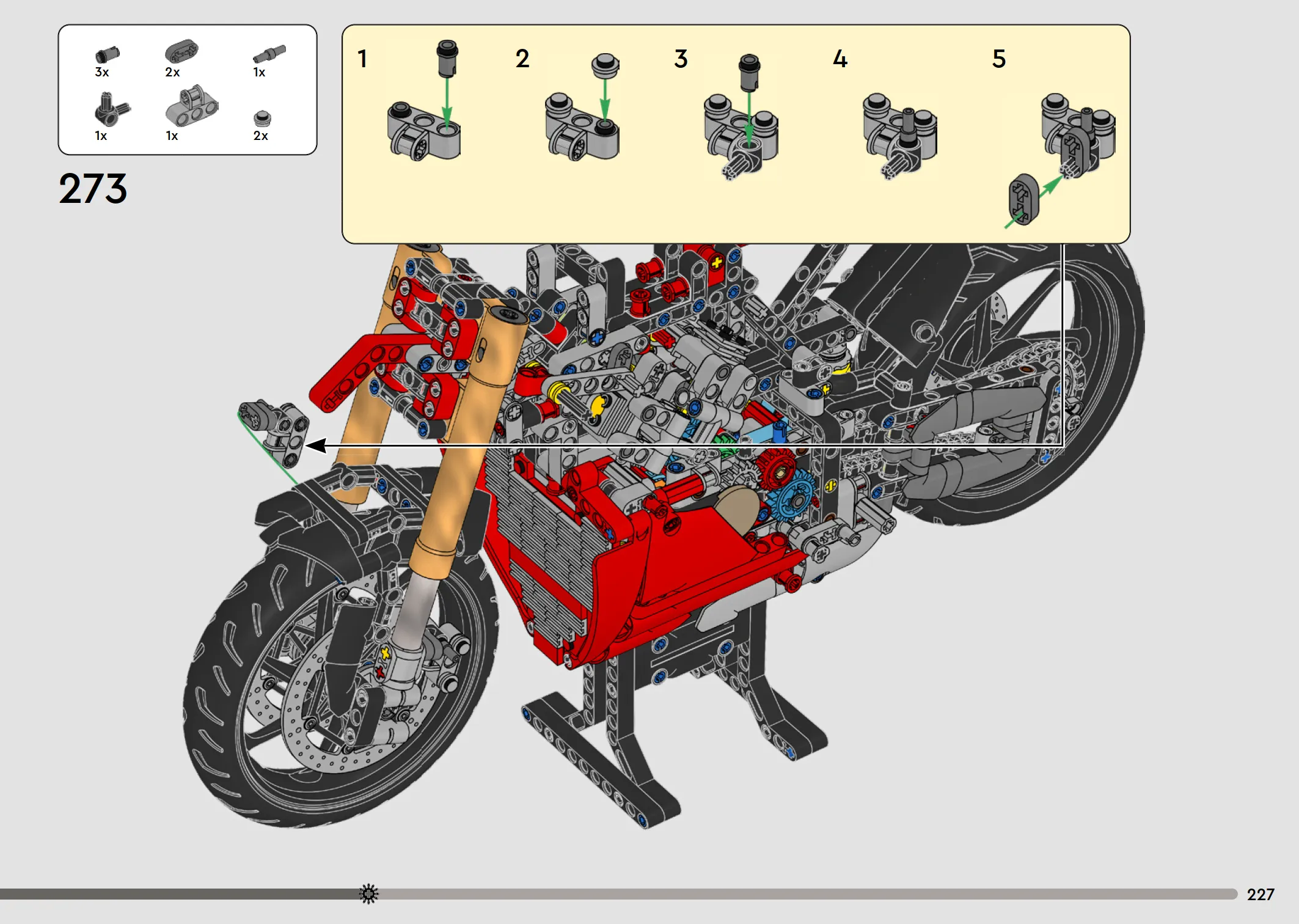Click sub-step 4 assembly image

point(899,136)
